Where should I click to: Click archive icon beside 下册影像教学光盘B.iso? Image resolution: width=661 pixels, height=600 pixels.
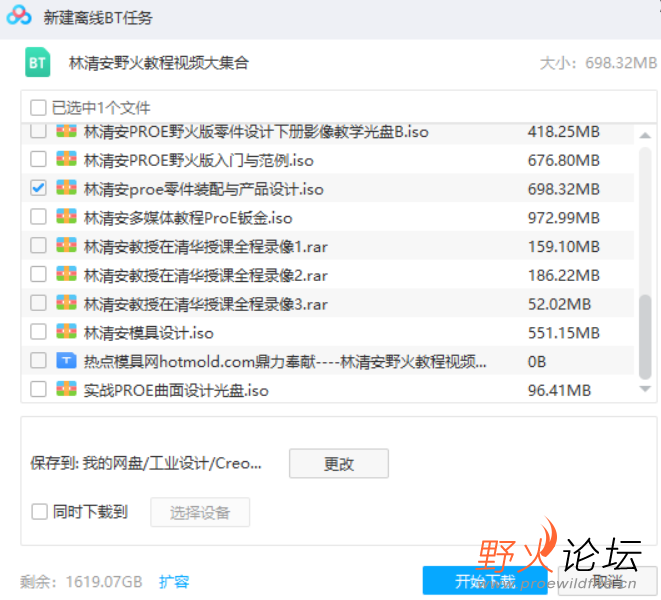point(67,131)
